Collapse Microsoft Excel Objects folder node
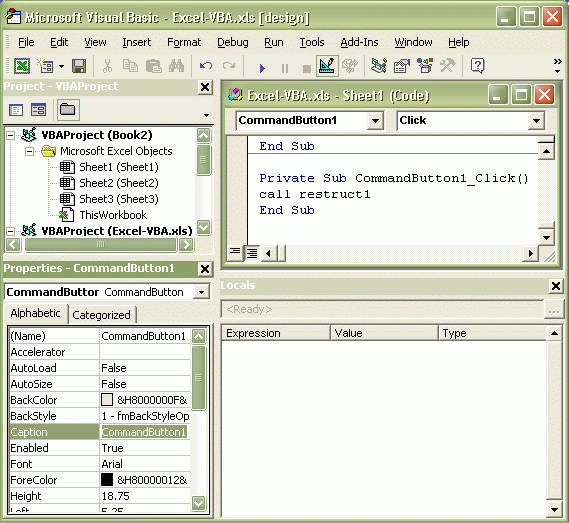The image size is (569, 523). coord(30,151)
